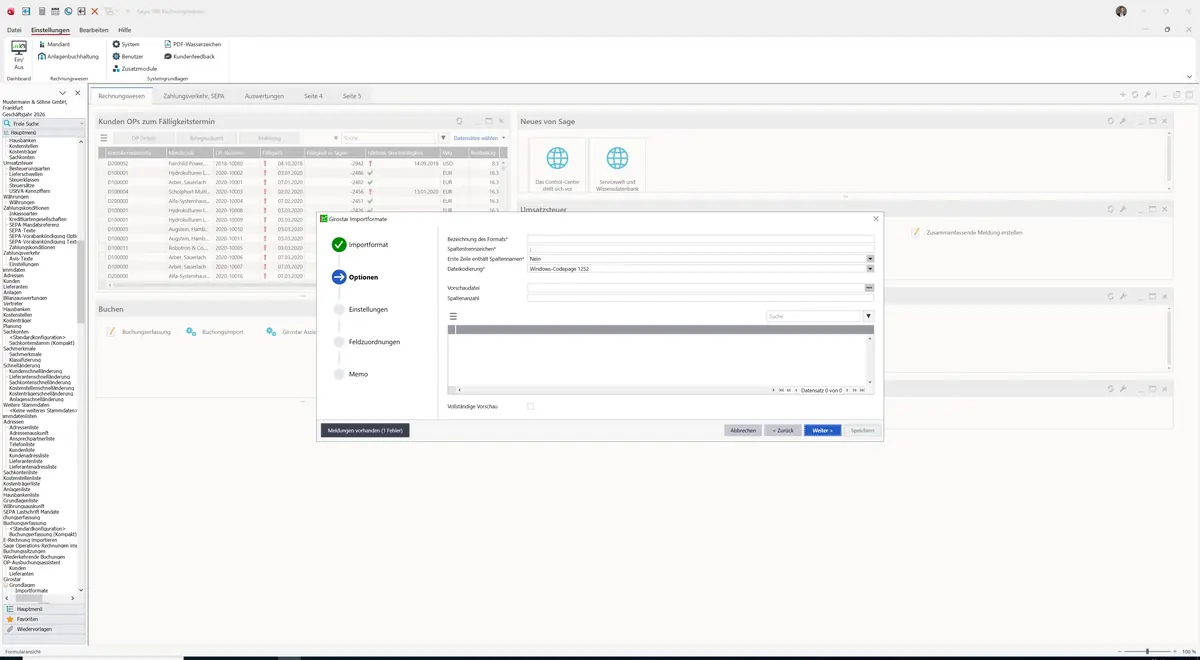This screenshot has height=660, width=1200.
Task: Open Das Control-Center globe tile
Action: click(x=557, y=167)
